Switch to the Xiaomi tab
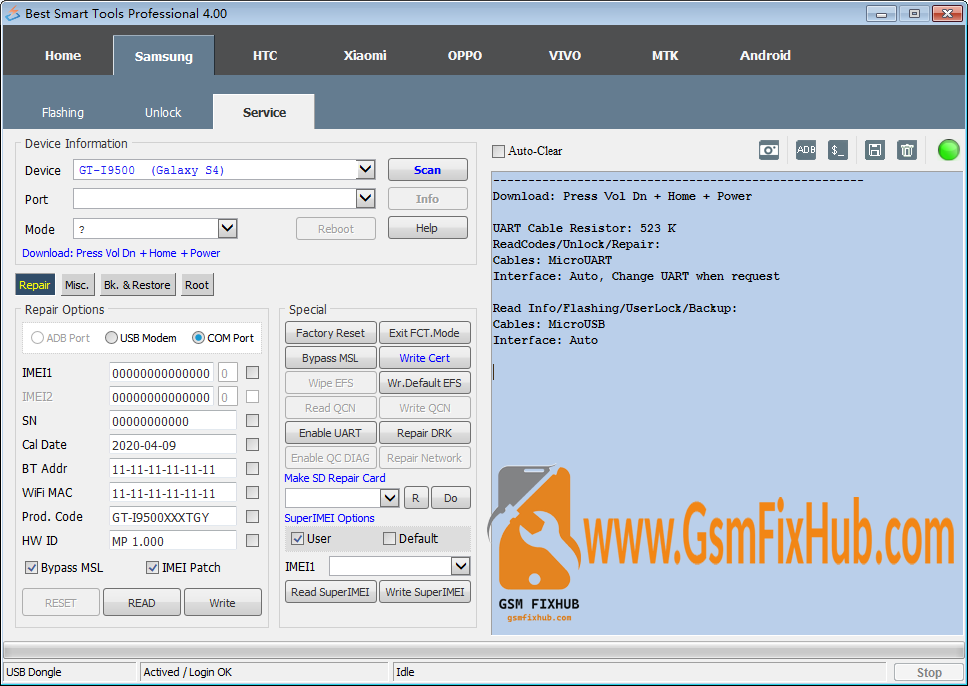The image size is (968, 686). 365,56
